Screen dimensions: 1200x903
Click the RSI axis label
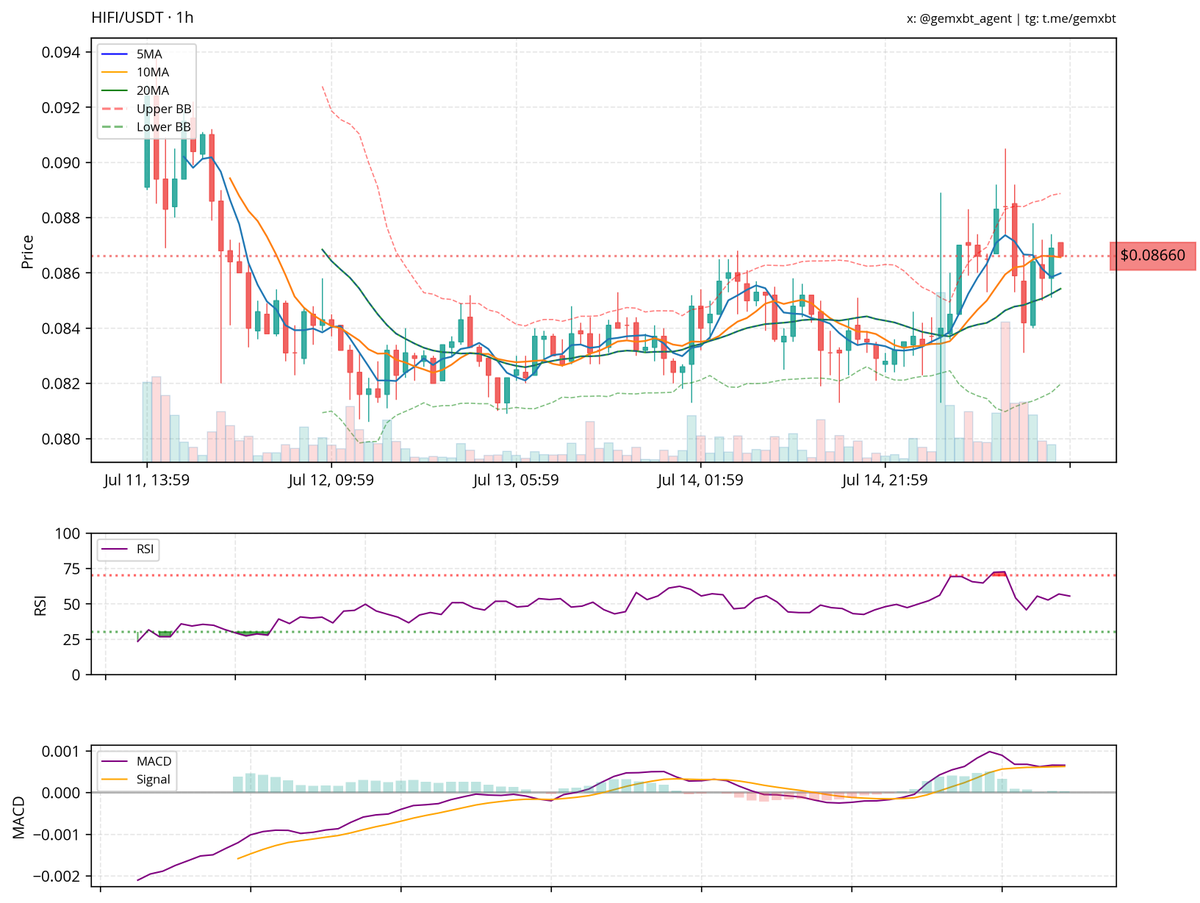coord(41,604)
